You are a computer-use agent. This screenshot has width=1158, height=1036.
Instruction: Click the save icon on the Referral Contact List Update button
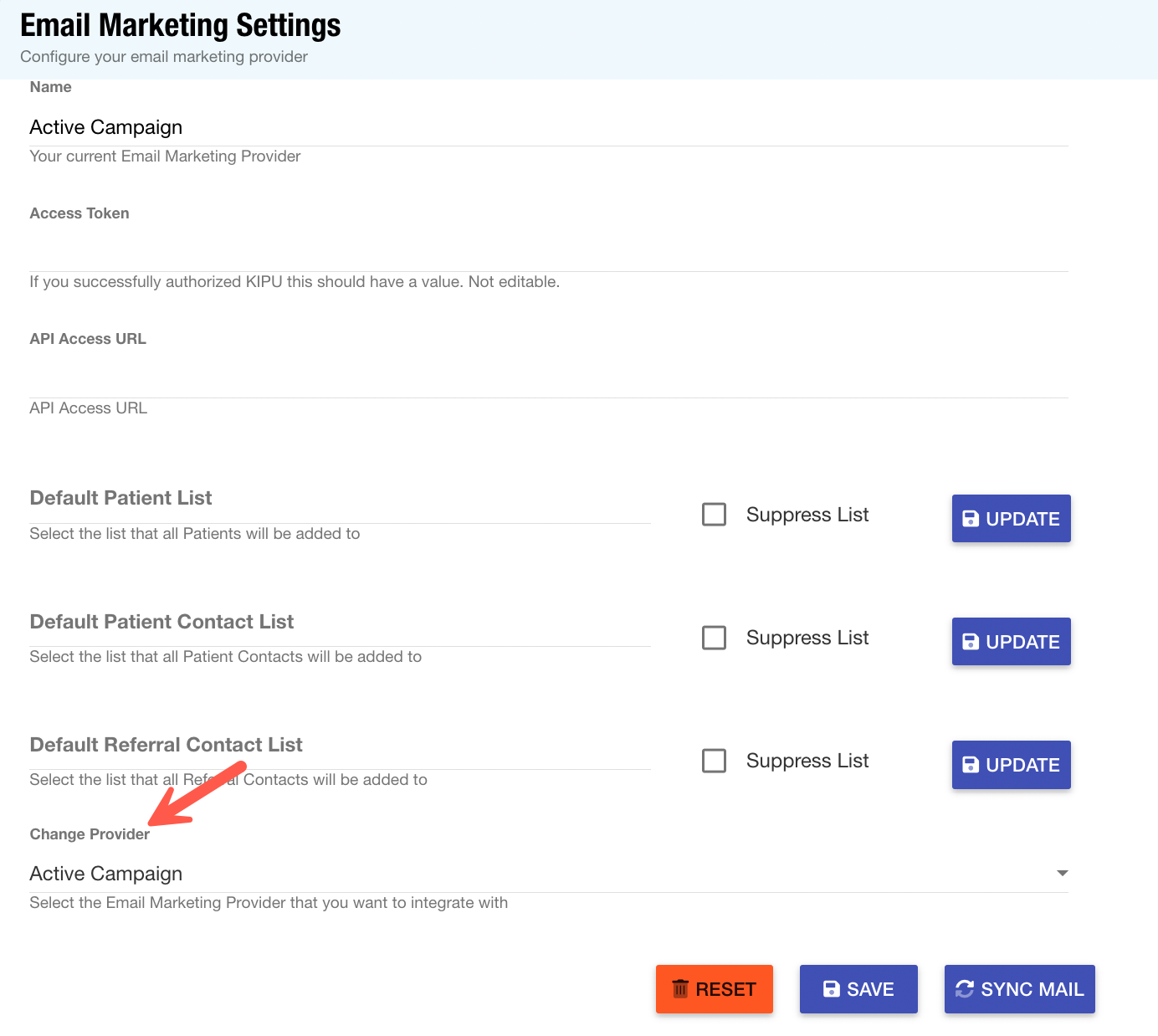coord(971,765)
